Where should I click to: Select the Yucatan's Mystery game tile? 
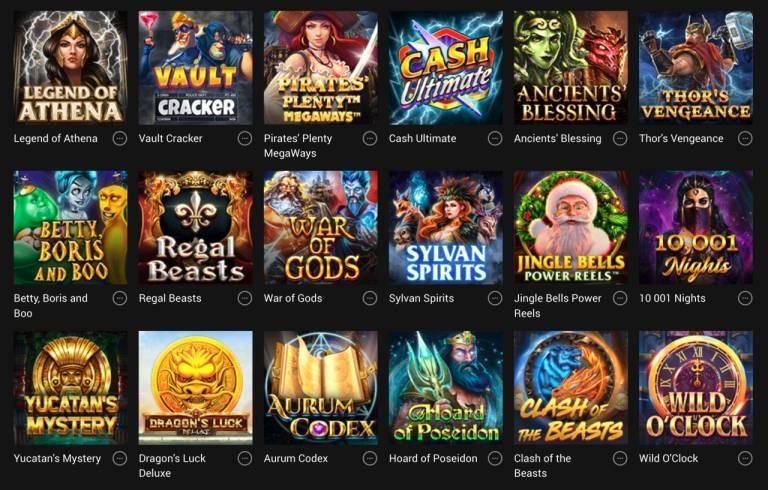click(71, 388)
